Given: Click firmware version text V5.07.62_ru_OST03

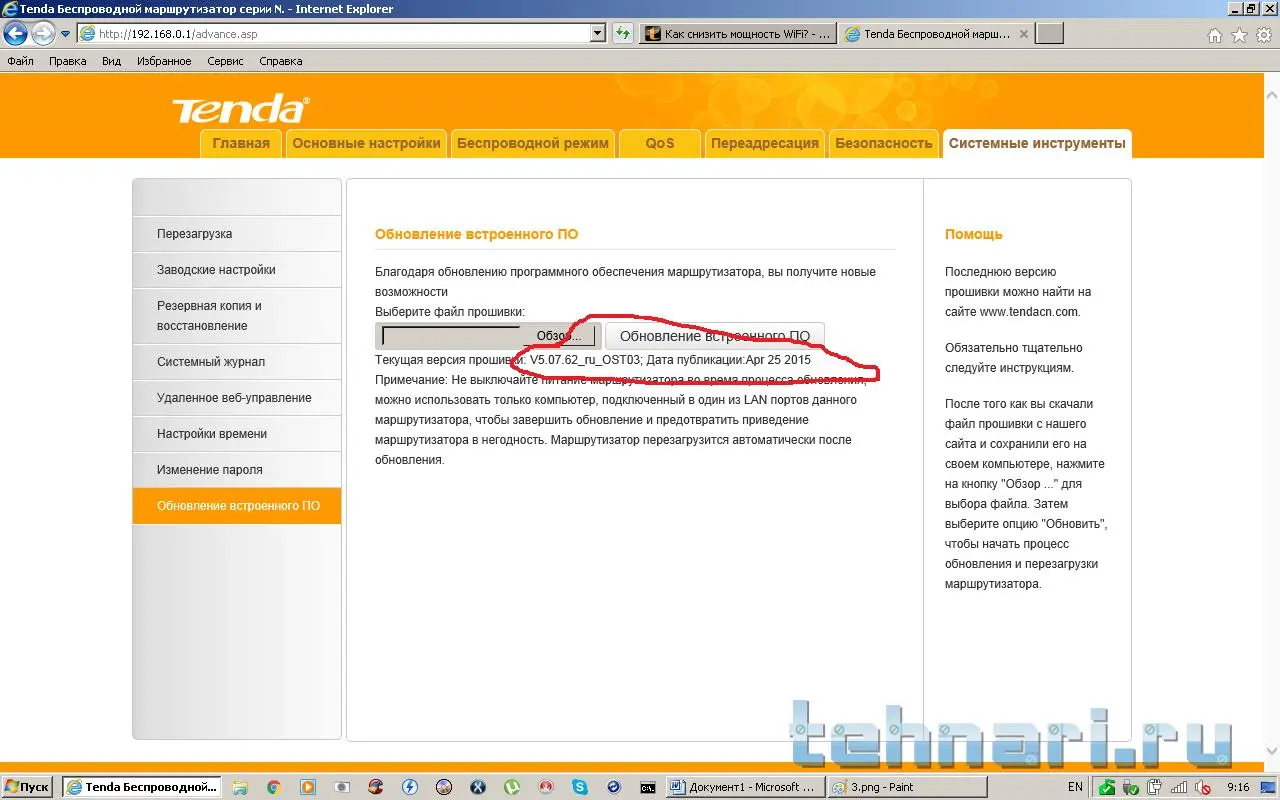Looking at the screenshot, I should (x=585, y=359).
